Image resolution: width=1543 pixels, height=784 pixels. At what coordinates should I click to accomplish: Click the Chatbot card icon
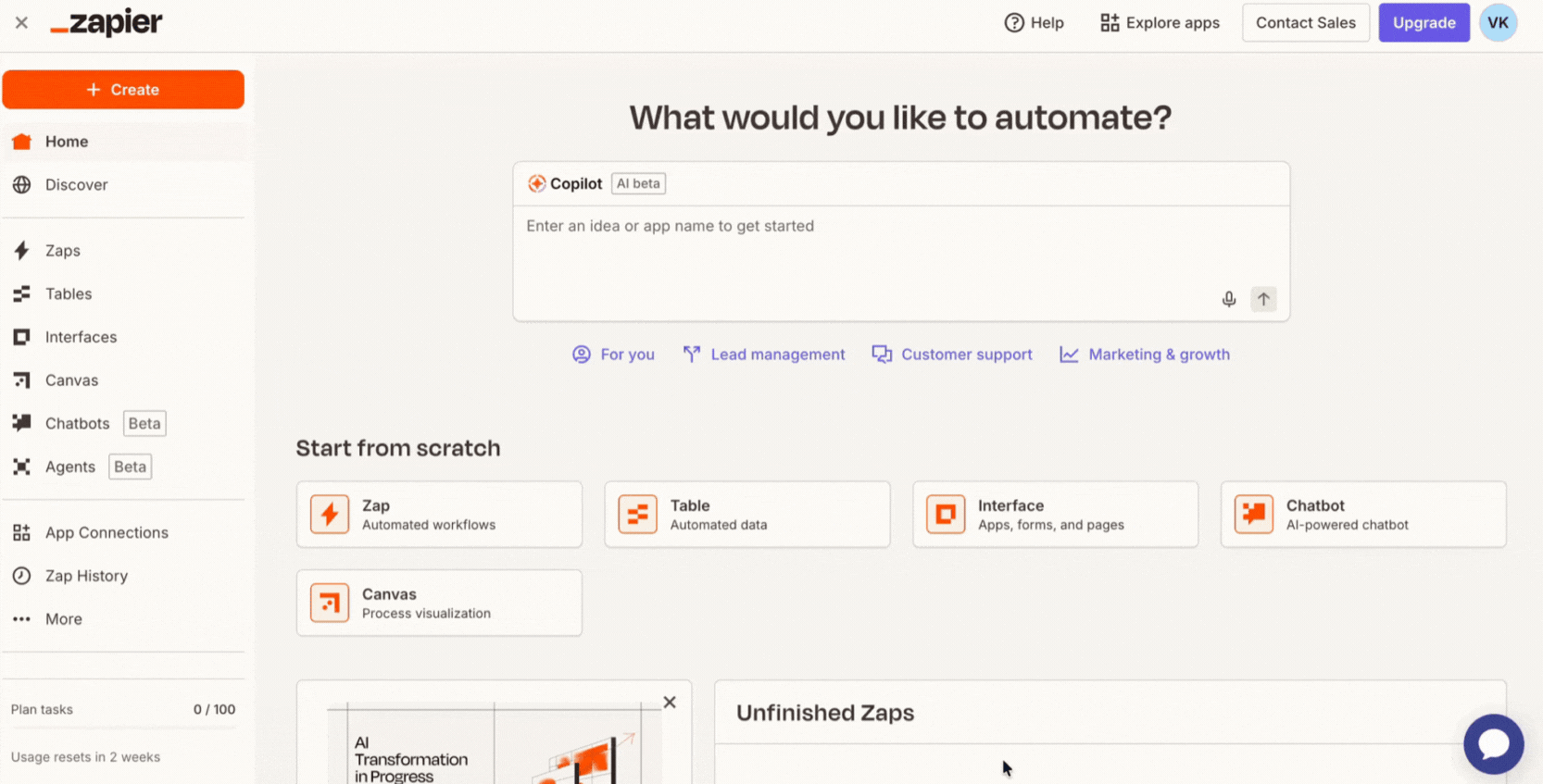click(1254, 515)
